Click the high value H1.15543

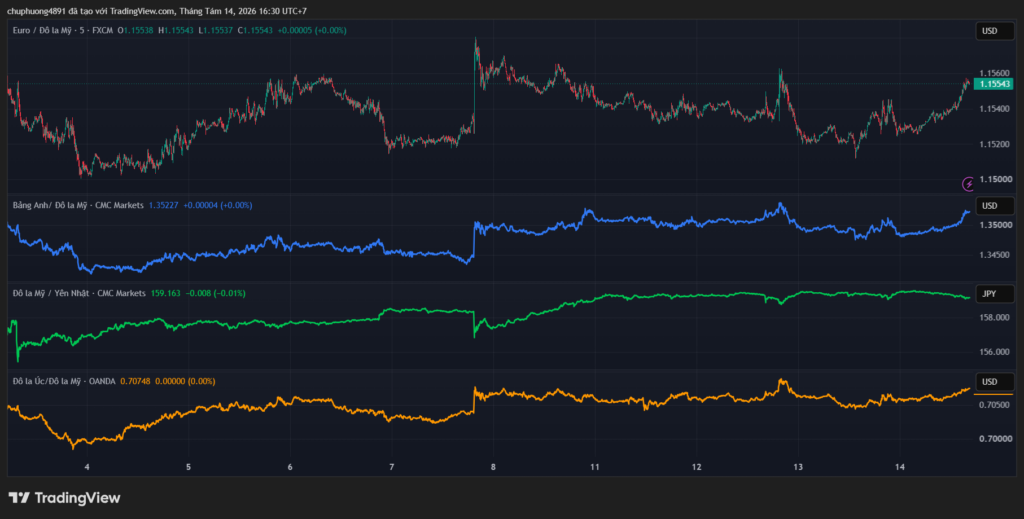tap(176, 30)
